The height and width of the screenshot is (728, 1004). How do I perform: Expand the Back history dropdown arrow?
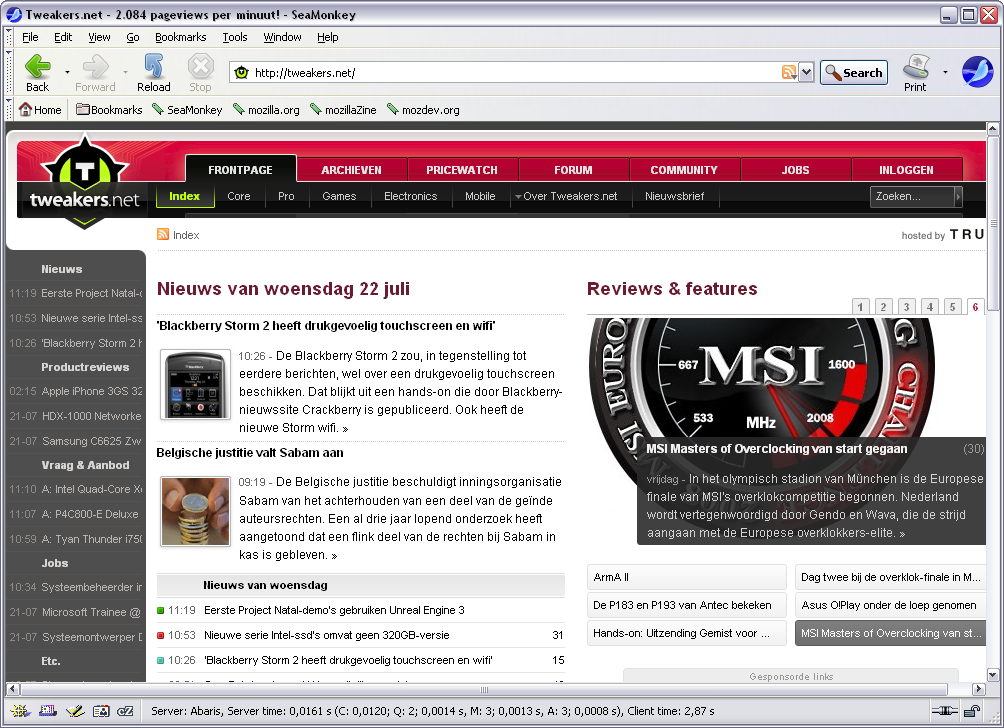click(x=67, y=72)
